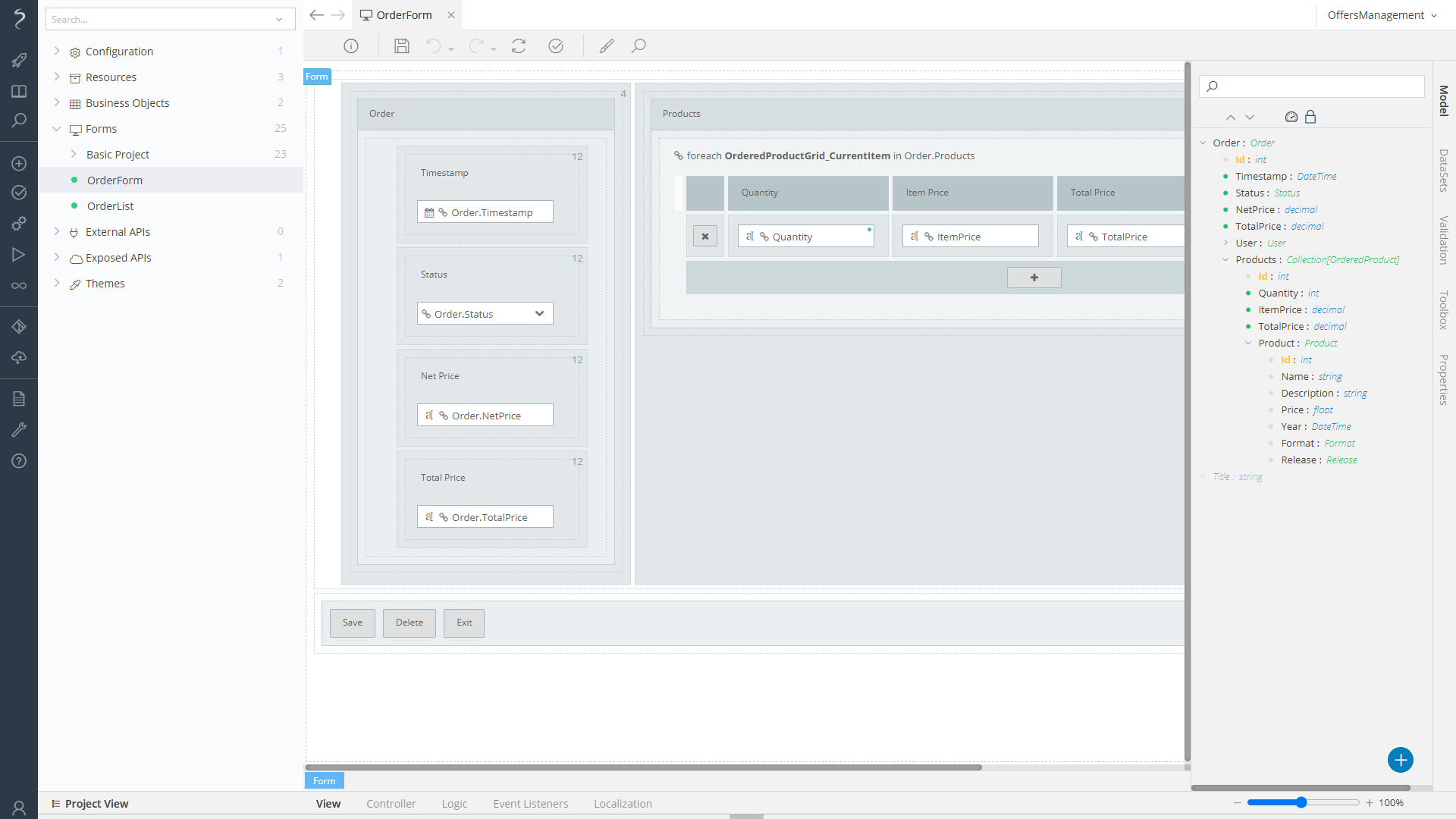Open the Info icon in toolbar
This screenshot has width=1456, height=819.
coord(351,46)
